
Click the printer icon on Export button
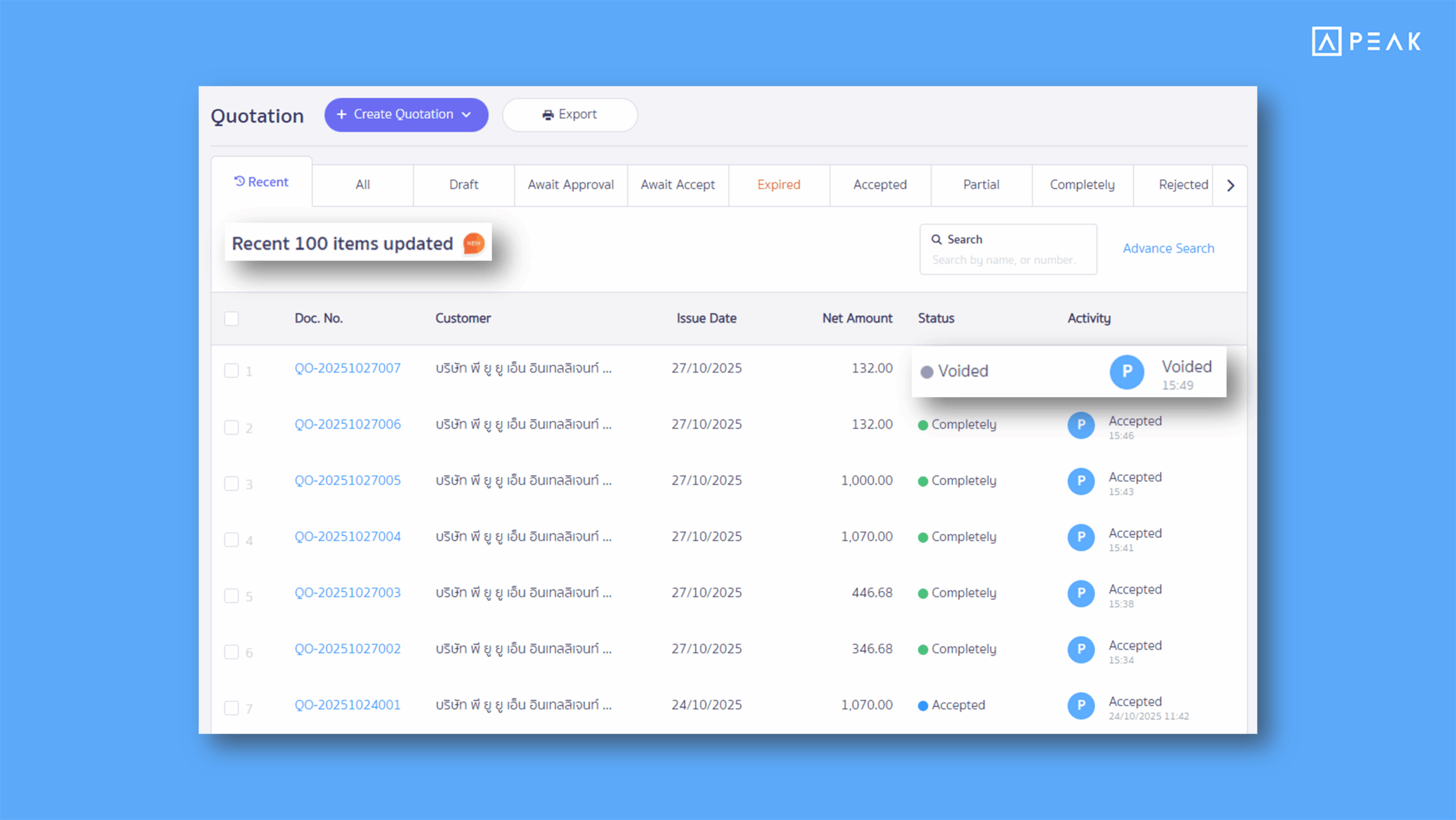tap(547, 114)
